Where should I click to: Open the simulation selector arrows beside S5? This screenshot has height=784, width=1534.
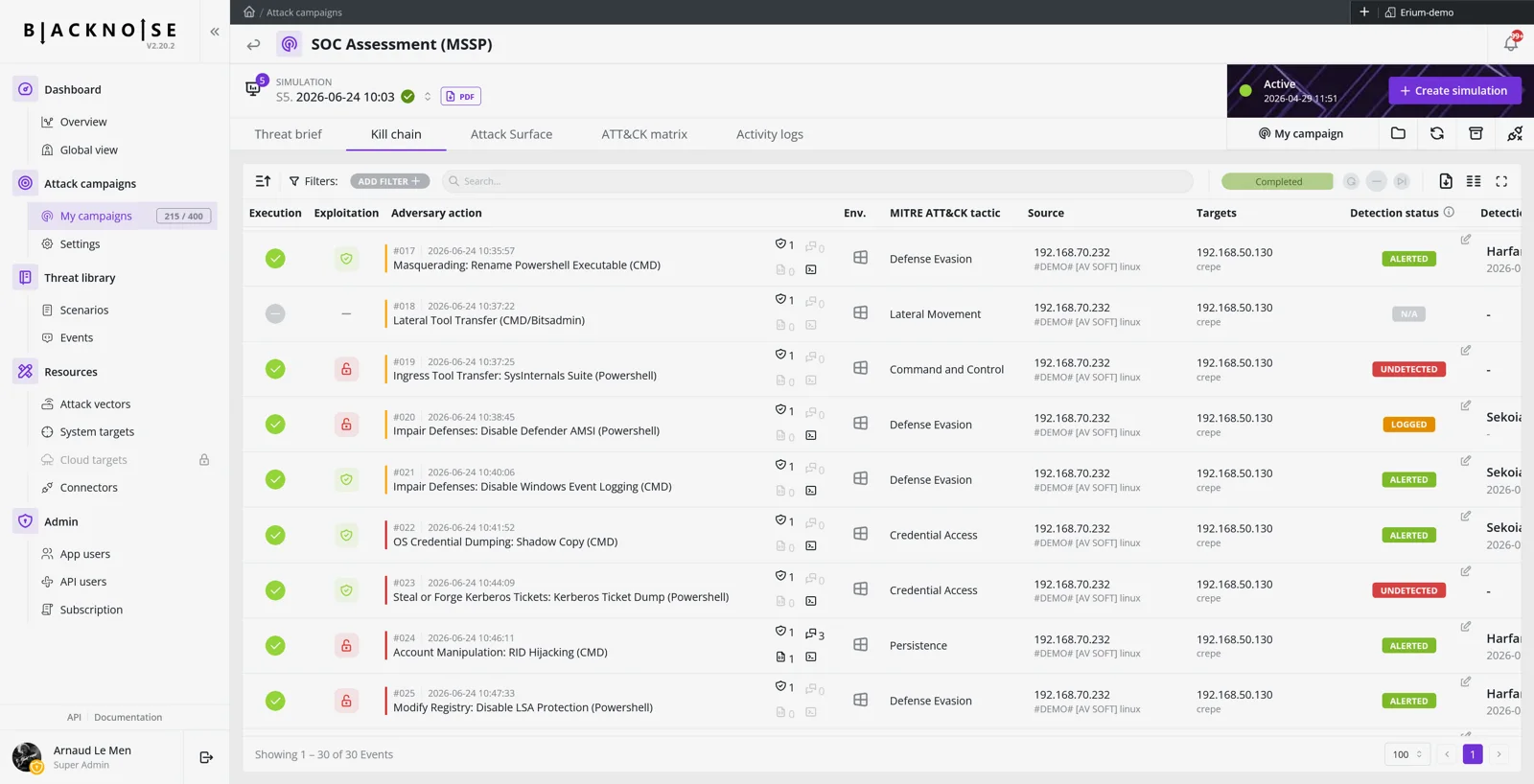click(428, 97)
